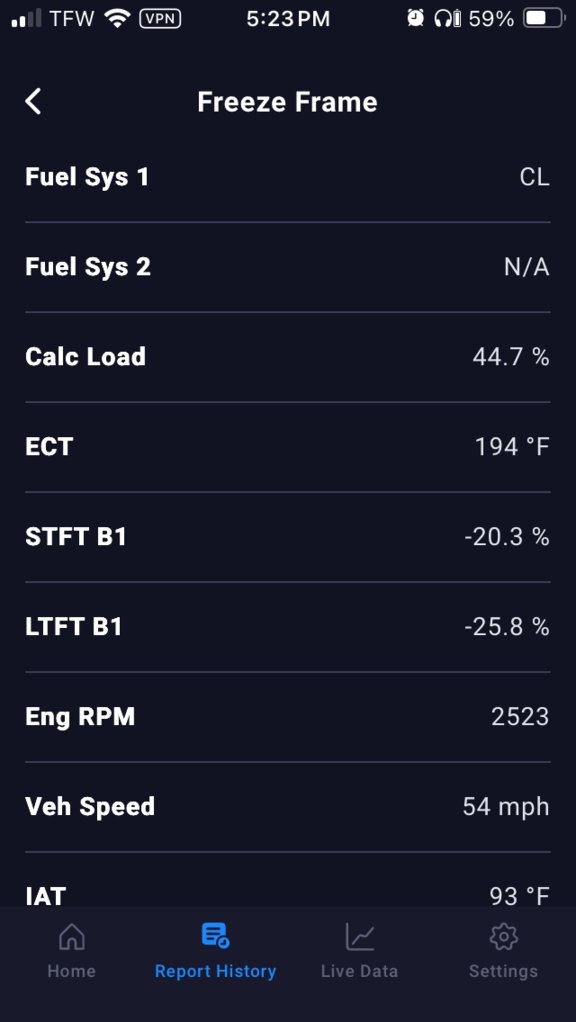Screen dimensions: 576x1022
Task: Open the Settings gear icon
Action: point(504,937)
